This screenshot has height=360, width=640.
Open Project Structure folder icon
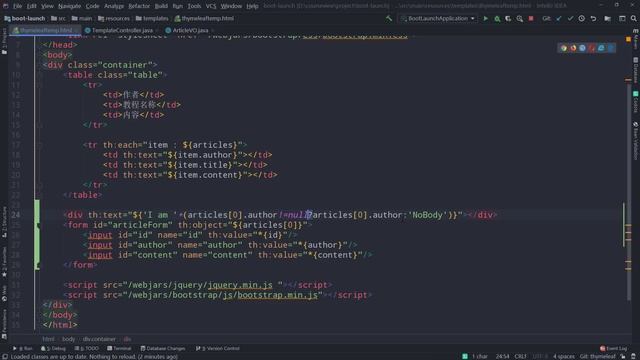pyautogui.click(x=608, y=18)
